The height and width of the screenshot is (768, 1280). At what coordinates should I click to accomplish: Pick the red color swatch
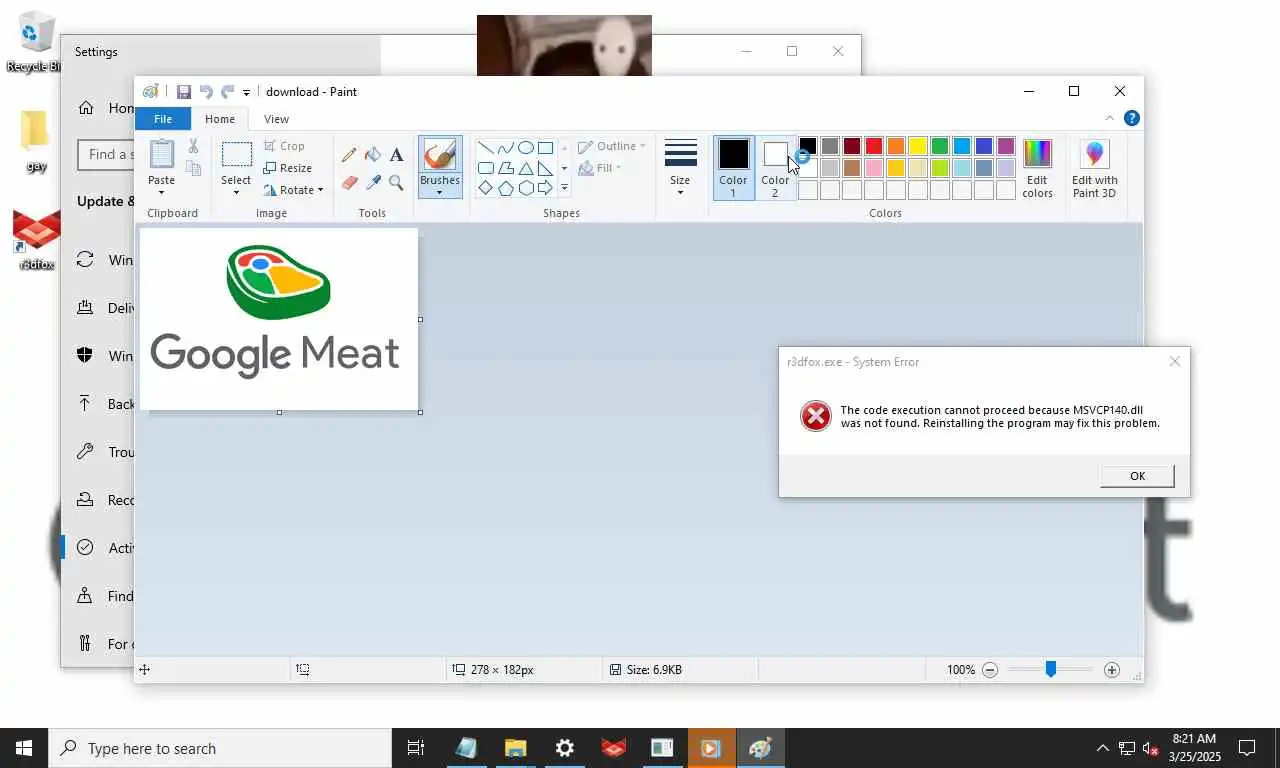(874, 147)
